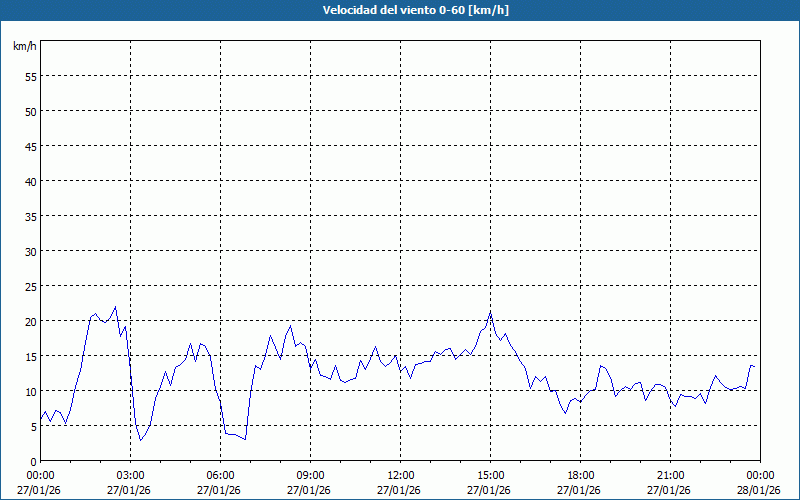Select the 25 tick label on the y-axis

pos(30,286)
